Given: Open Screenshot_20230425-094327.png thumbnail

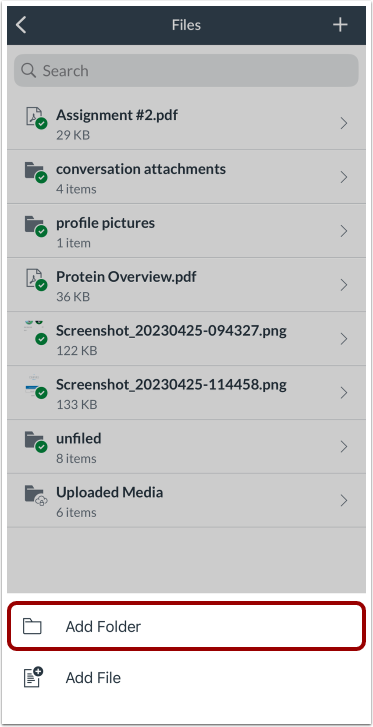Looking at the screenshot, I should [35, 333].
